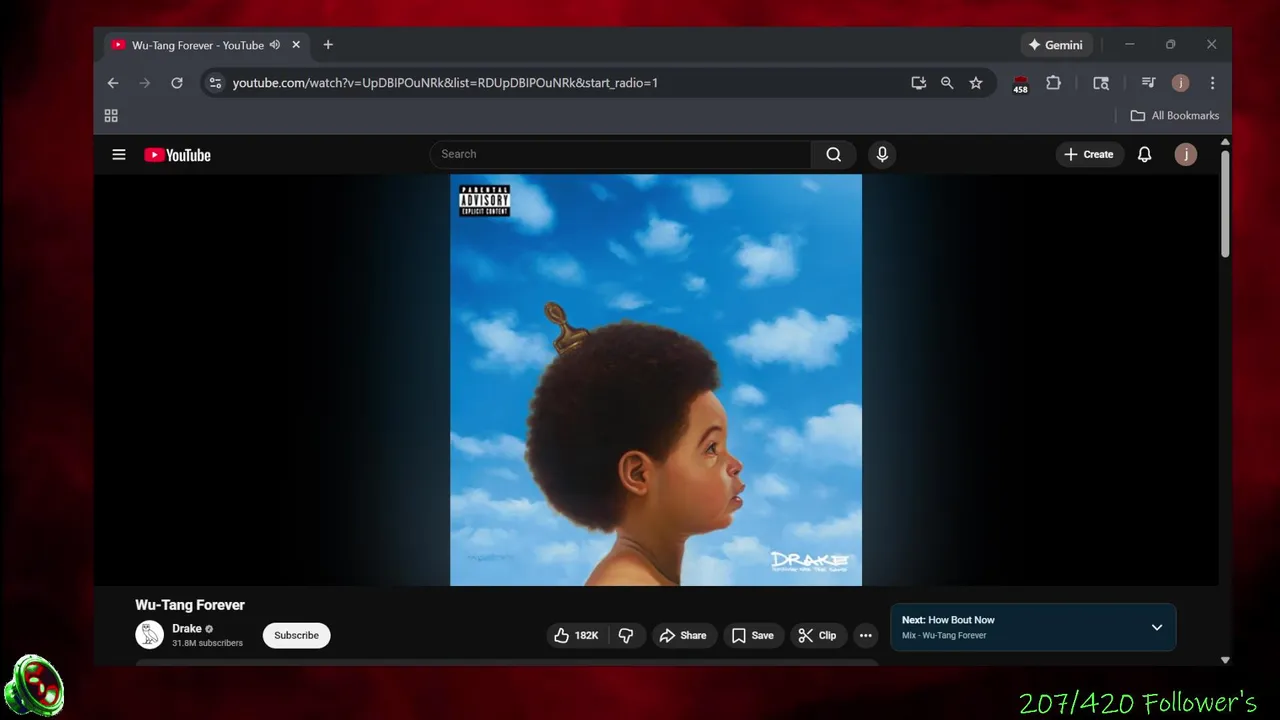Save the video to a playlist
1280x720 pixels.
coord(752,635)
